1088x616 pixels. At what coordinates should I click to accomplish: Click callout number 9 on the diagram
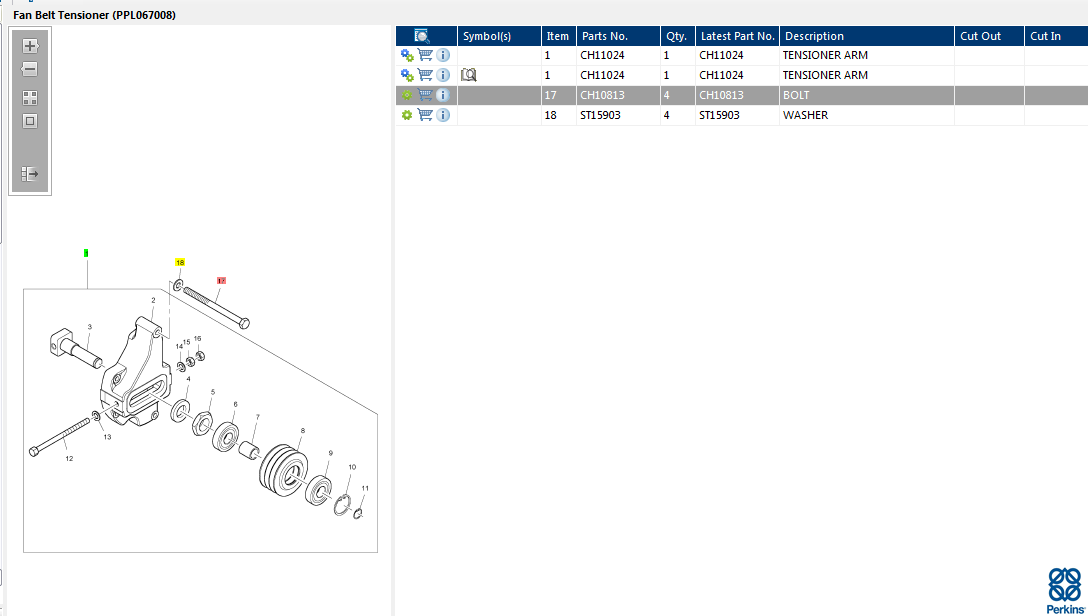point(330,453)
